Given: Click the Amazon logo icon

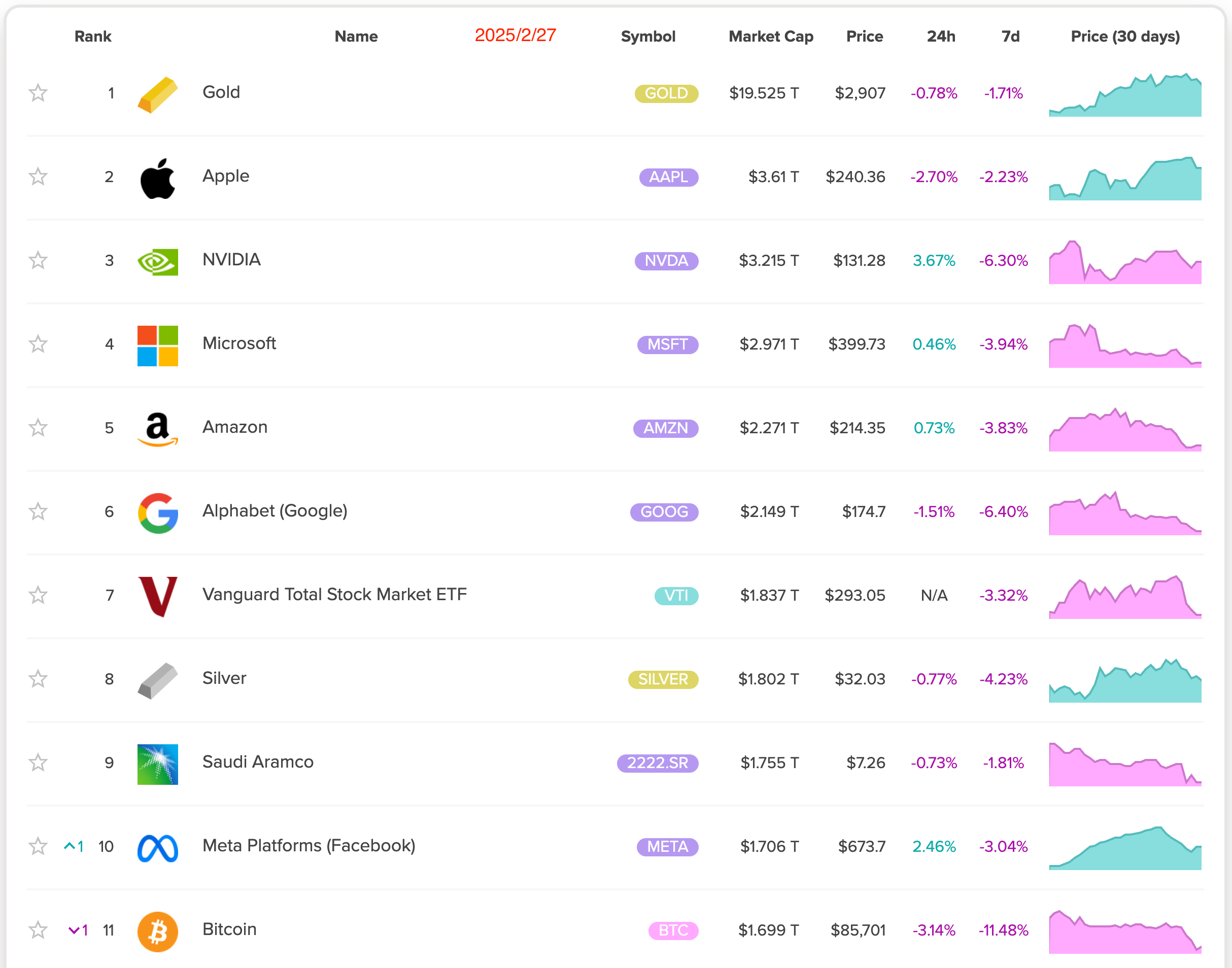Looking at the screenshot, I should (157, 430).
